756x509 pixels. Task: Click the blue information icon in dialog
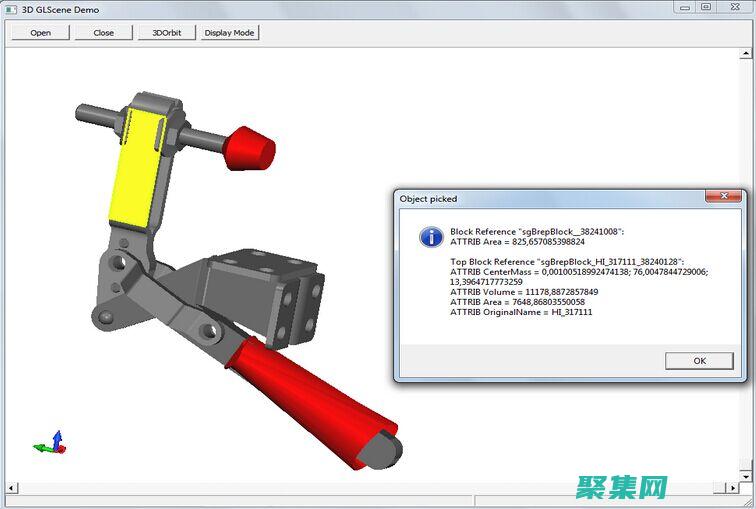pyautogui.click(x=431, y=237)
